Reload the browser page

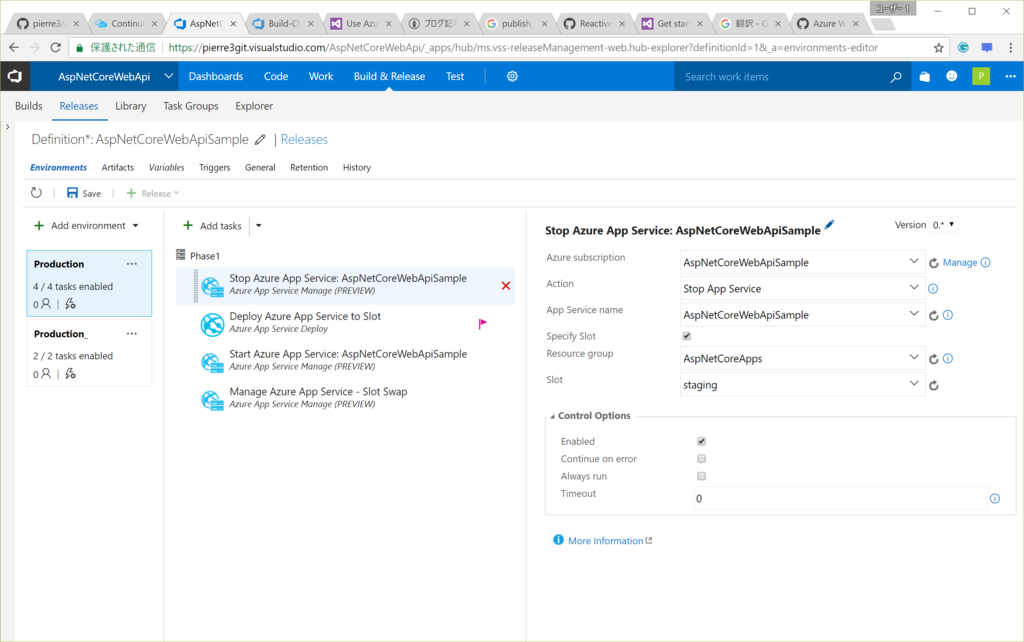coord(56,47)
